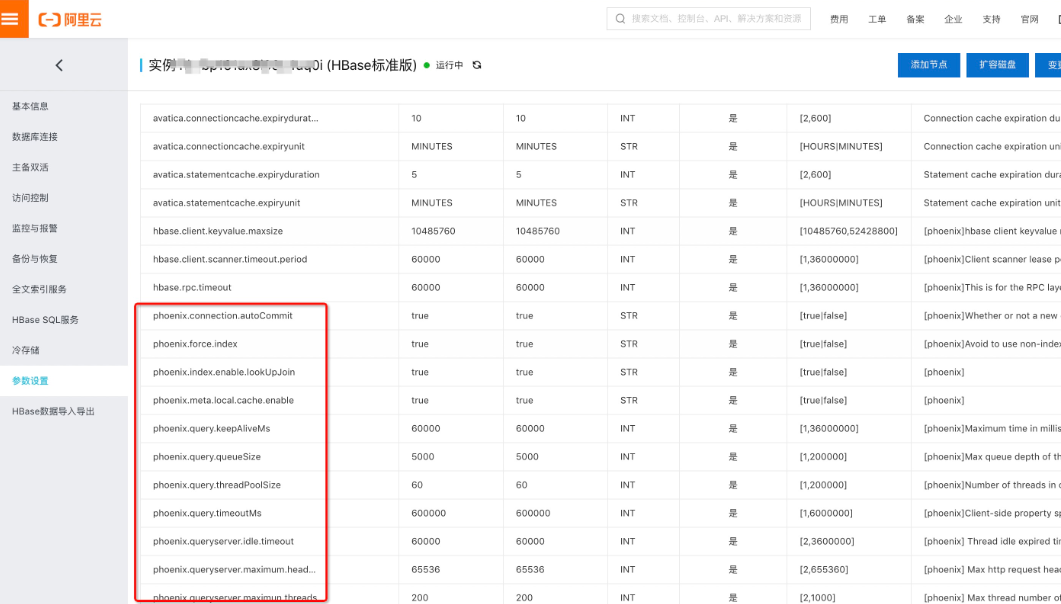Refresh the instance status

477,65
